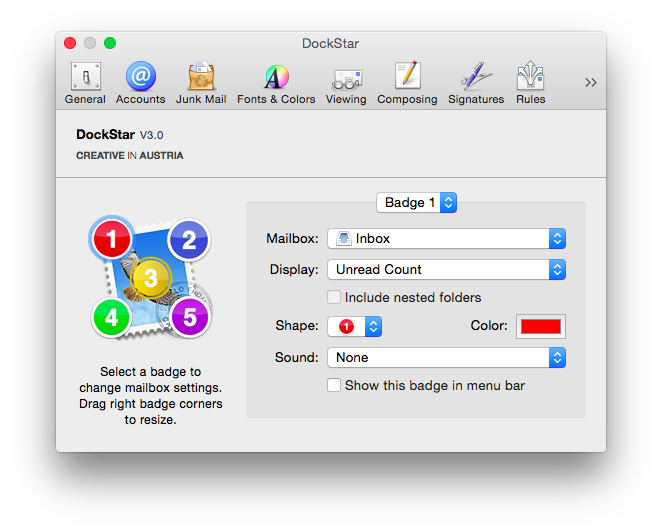This screenshot has width=662, height=532.
Task: Zoom the window with green button
Action: coord(110,43)
